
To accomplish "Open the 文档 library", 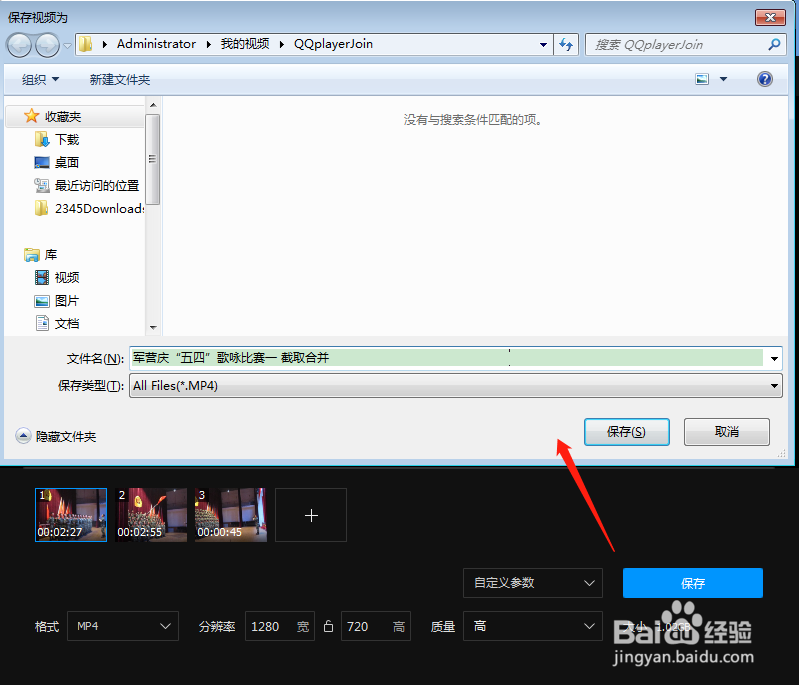I will [67, 324].
